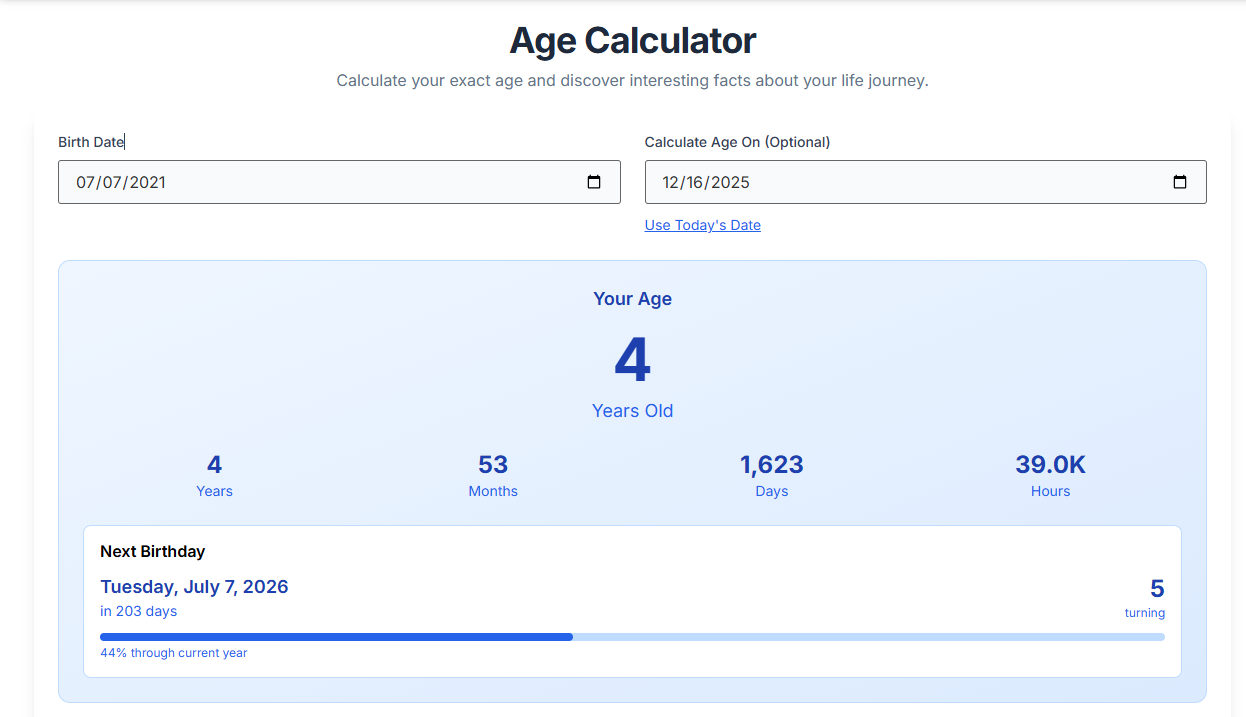Click the calendar icon beside 07/07/2021

tap(594, 182)
